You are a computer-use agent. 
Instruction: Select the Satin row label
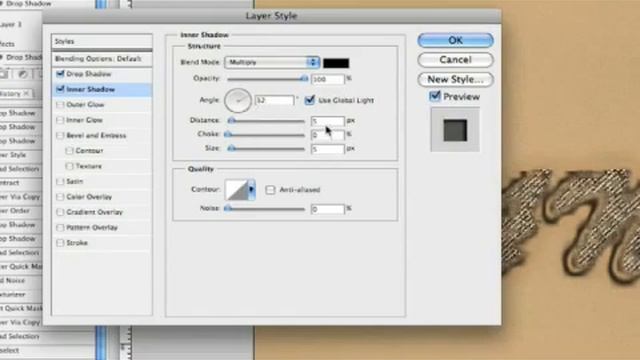click(75, 181)
